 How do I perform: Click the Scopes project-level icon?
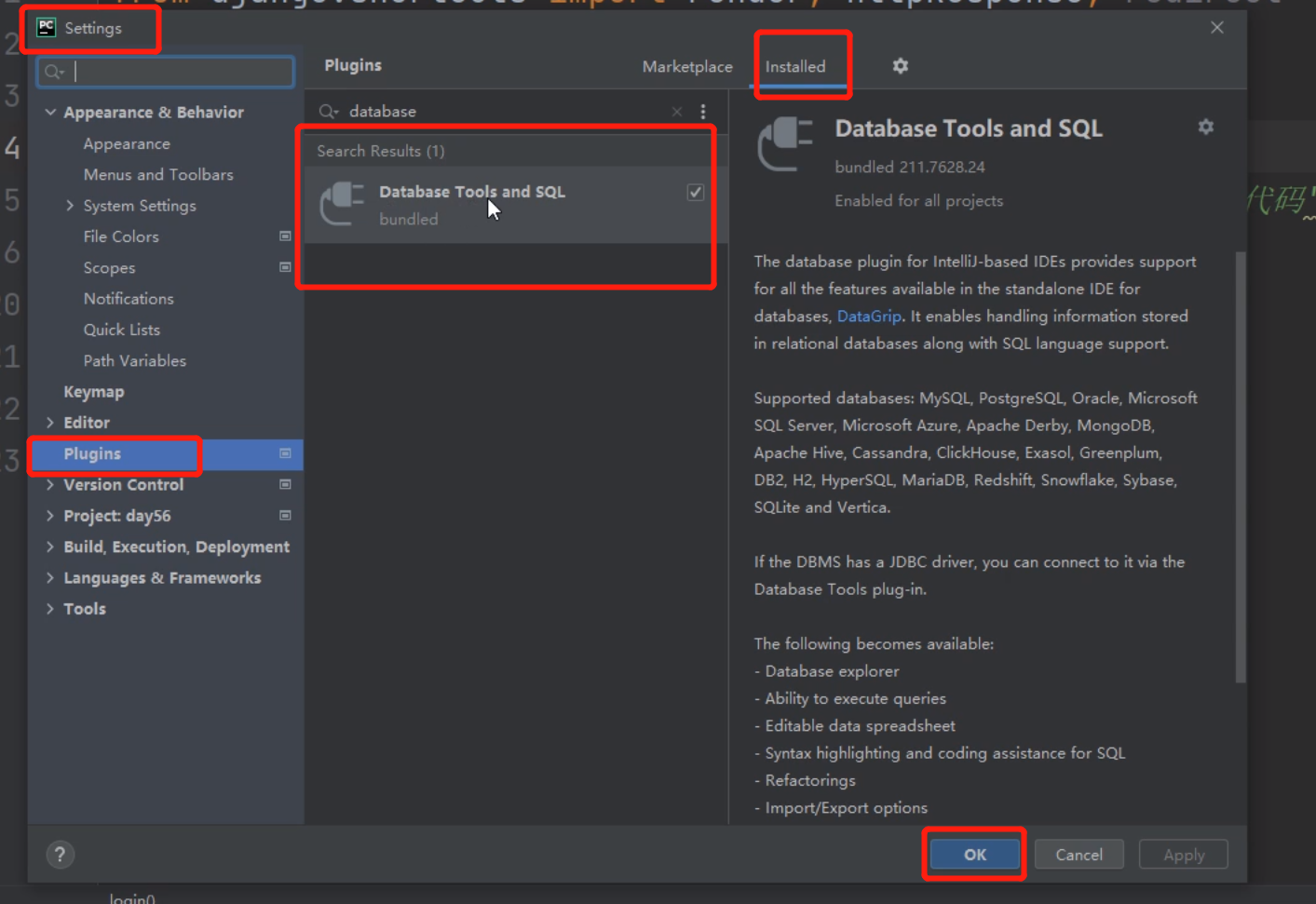[x=285, y=267]
